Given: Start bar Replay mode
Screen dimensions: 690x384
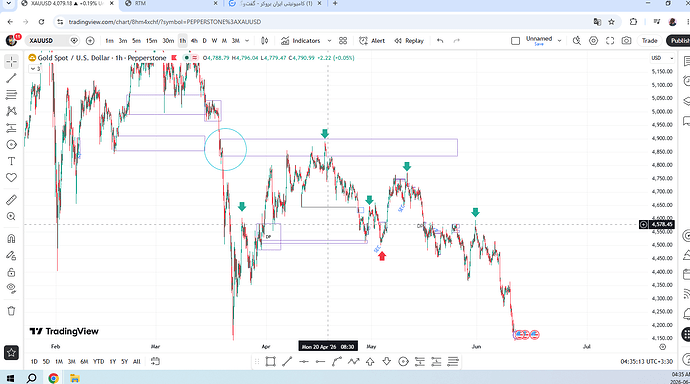Looking at the screenshot, I should (409, 40).
